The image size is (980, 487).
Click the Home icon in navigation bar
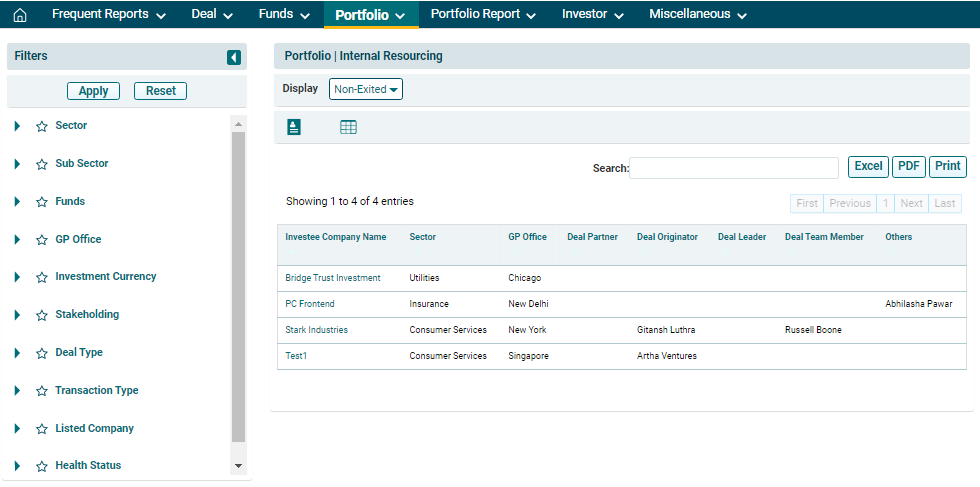[x=19, y=15]
